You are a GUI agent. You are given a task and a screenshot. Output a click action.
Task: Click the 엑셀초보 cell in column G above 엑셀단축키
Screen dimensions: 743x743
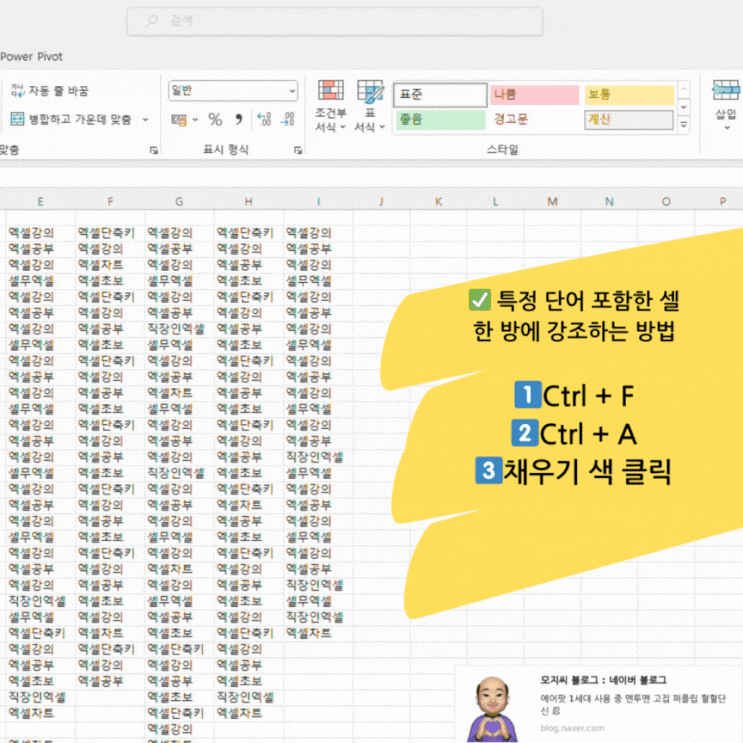(179, 697)
